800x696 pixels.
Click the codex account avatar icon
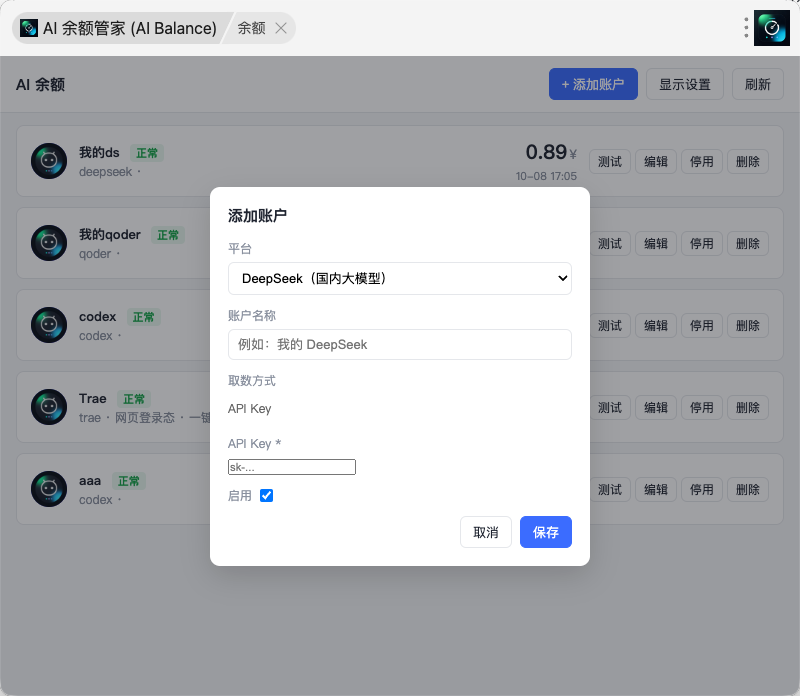point(49,325)
